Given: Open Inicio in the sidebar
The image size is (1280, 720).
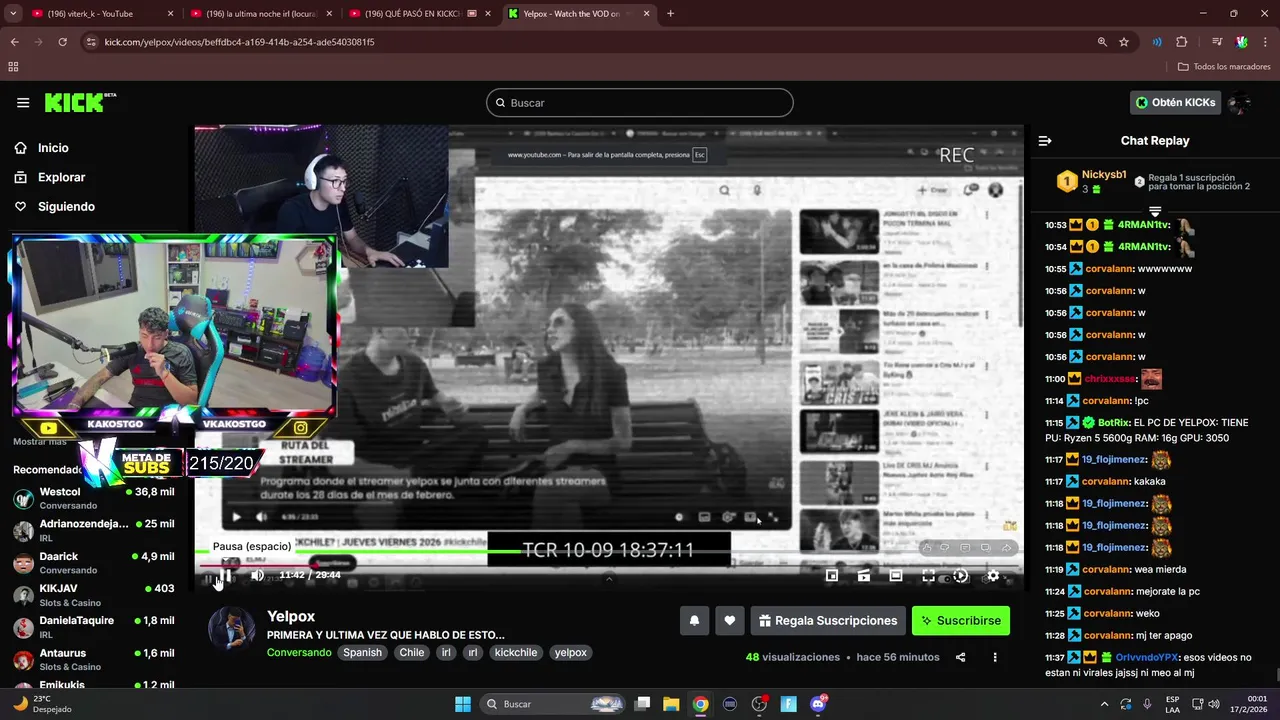Looking at the screenshot, I should [x=53, y=148].
